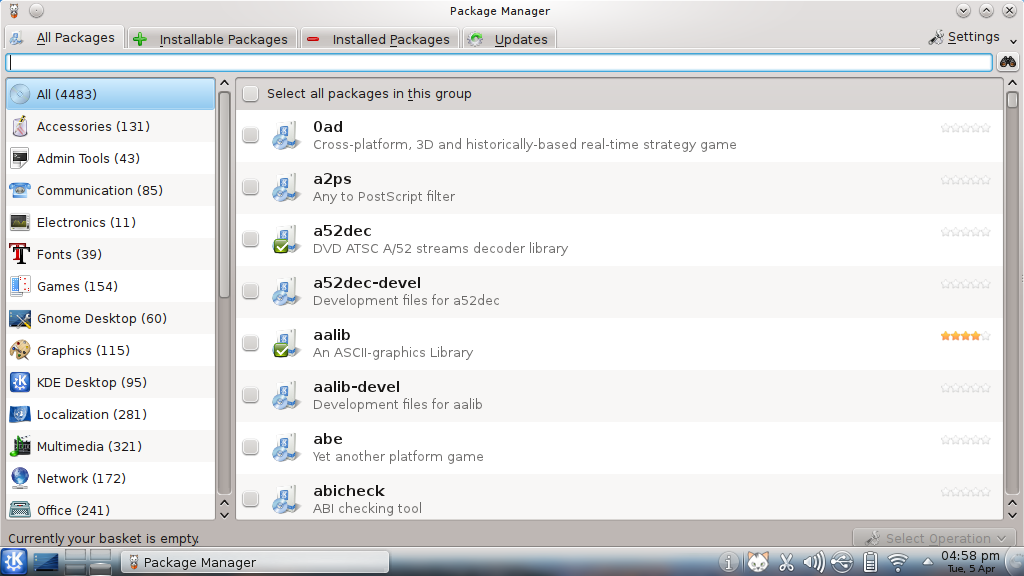This screenshot has width=1024, height=576.
Task: Tick the a2ps package checkbox
Action: pos(251,187)
